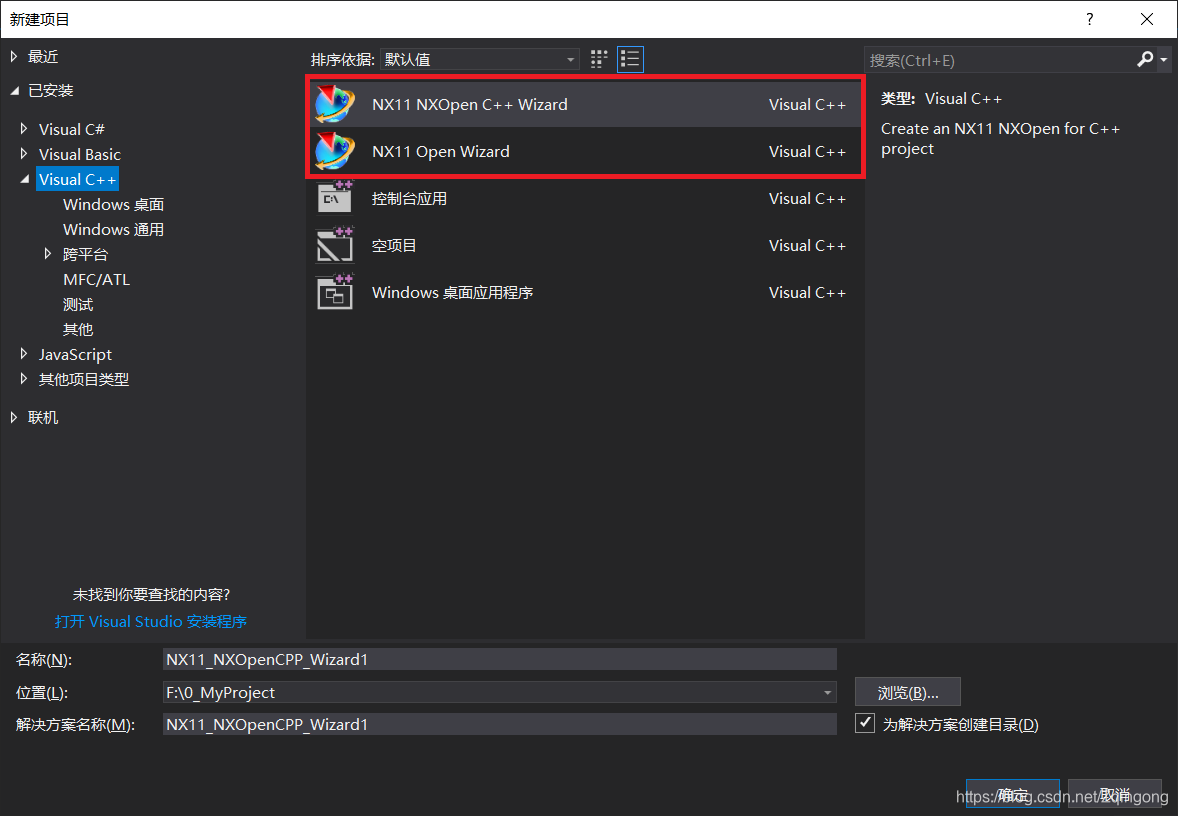This screenshot has width=1178, height=816.
Task: Click the search magnifier icon
Action: 1145,59
